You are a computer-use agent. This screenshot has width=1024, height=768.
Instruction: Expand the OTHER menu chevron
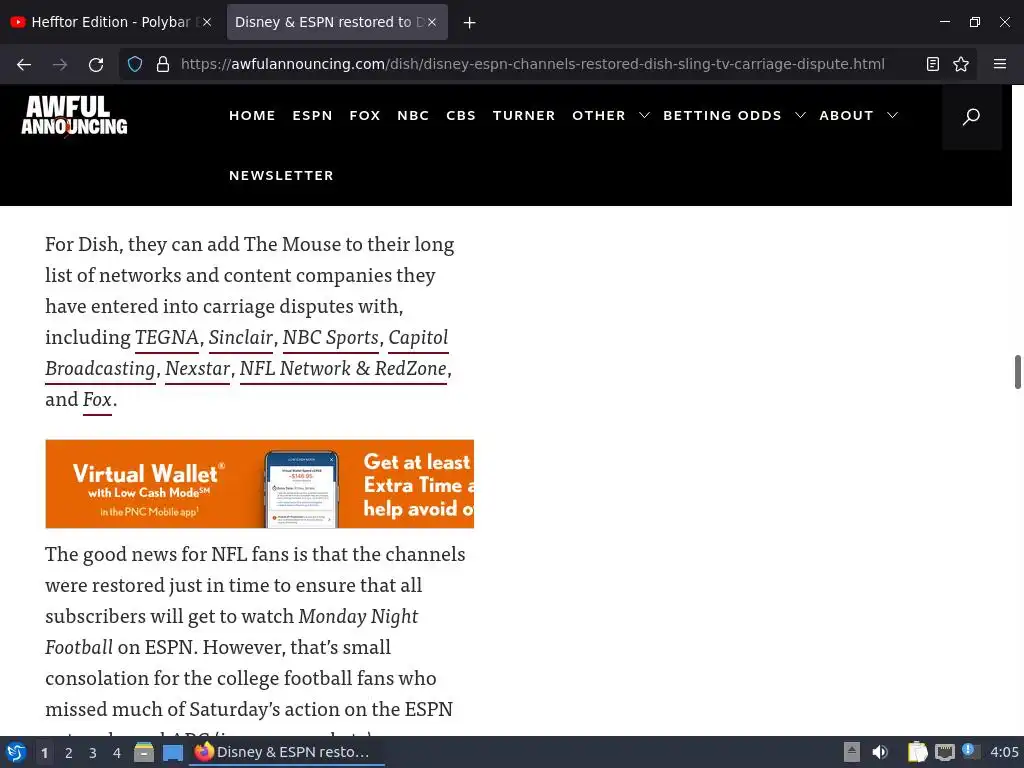click(644, 116)
